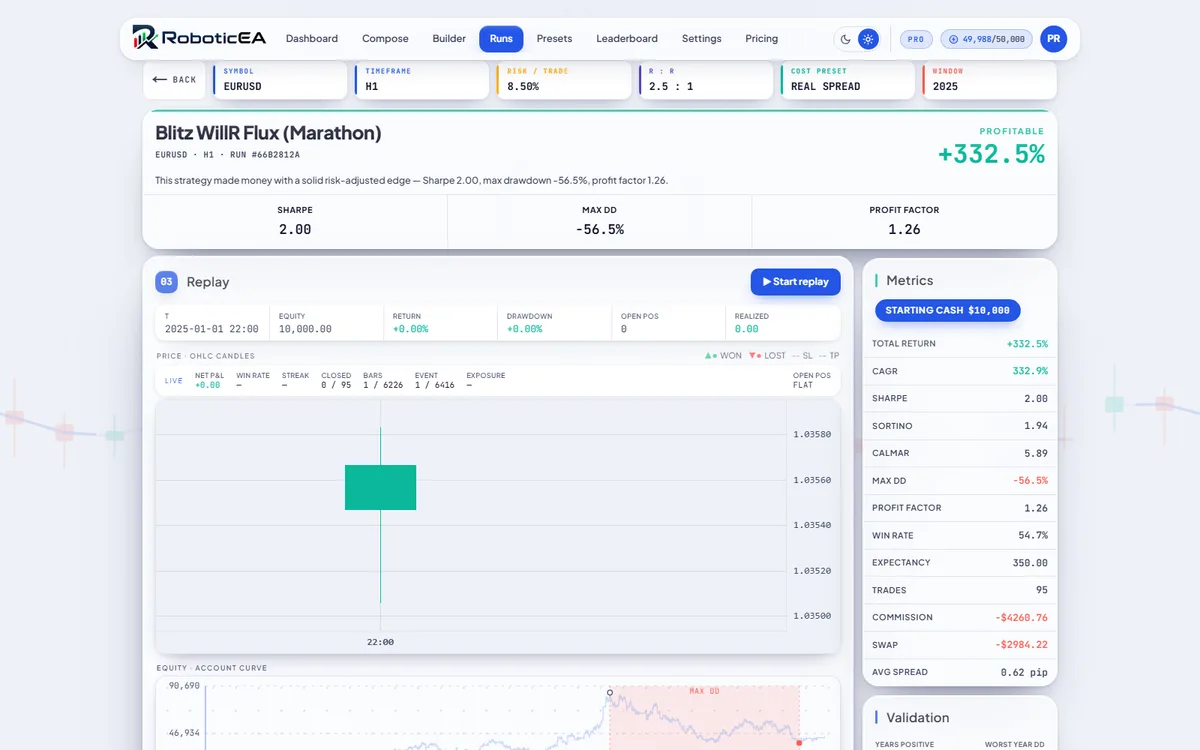The height and width of the screenshot is (750, 1200).
Task: Click the Sharpe 2.00 summary tile
Action: (295, 221)
